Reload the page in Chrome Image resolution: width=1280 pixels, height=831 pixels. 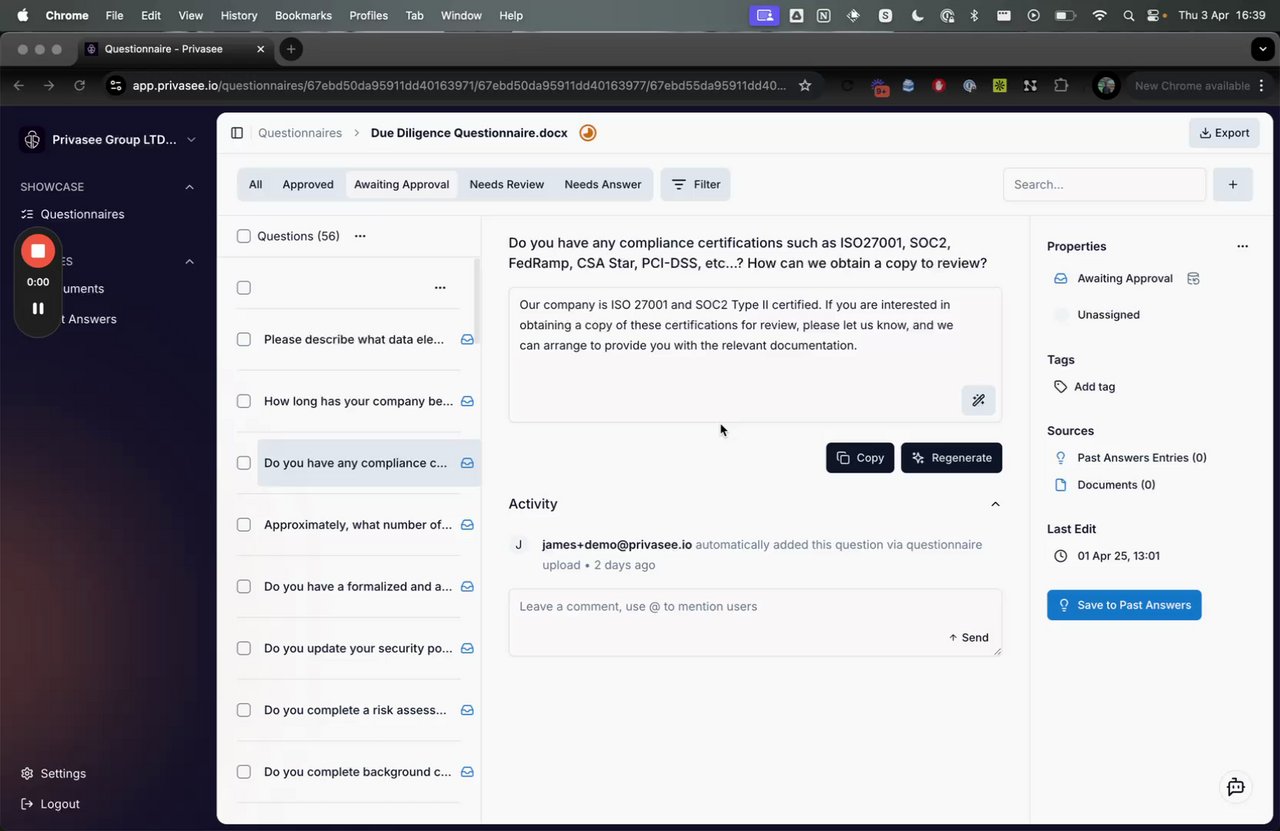(x=79, y=86)
